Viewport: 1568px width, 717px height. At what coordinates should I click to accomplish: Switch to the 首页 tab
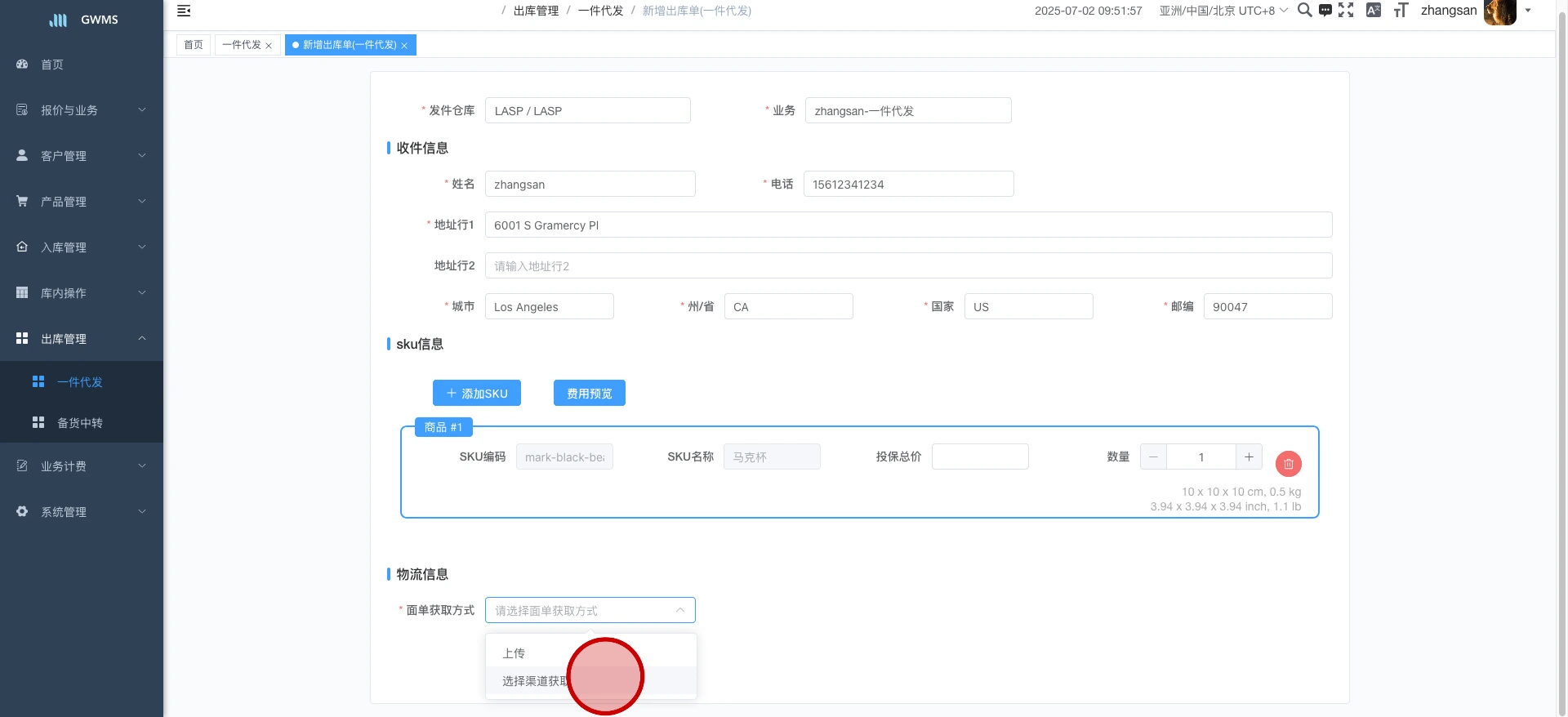194,45
